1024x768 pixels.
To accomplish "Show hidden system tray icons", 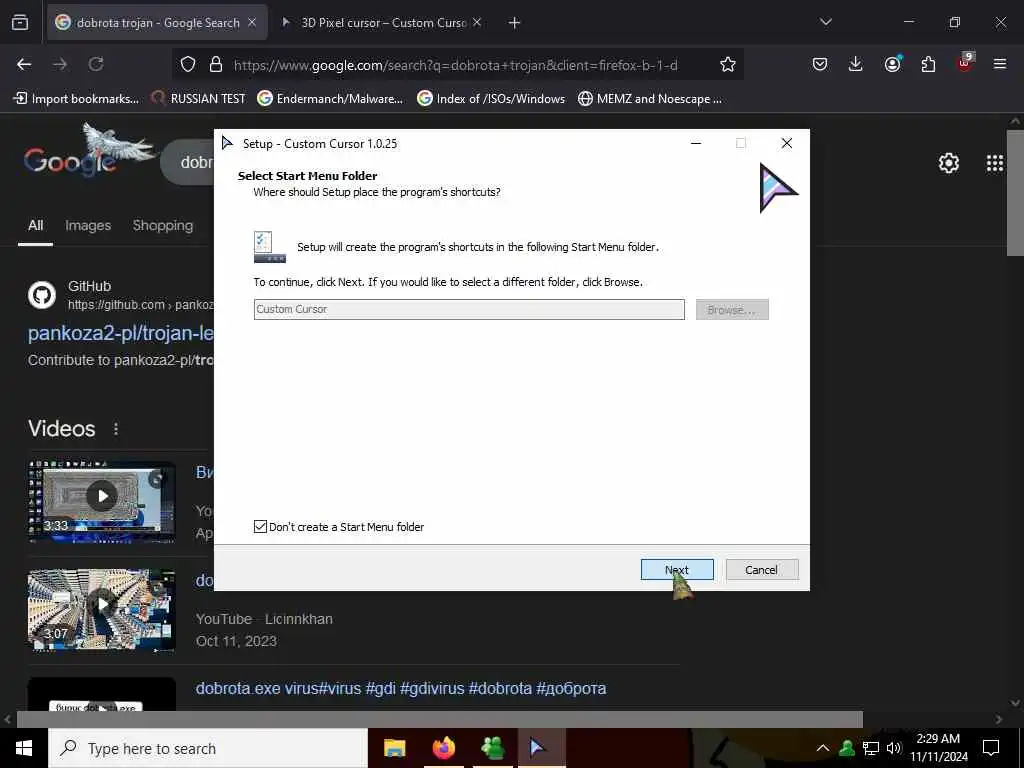I will click(x=823, y=748).
